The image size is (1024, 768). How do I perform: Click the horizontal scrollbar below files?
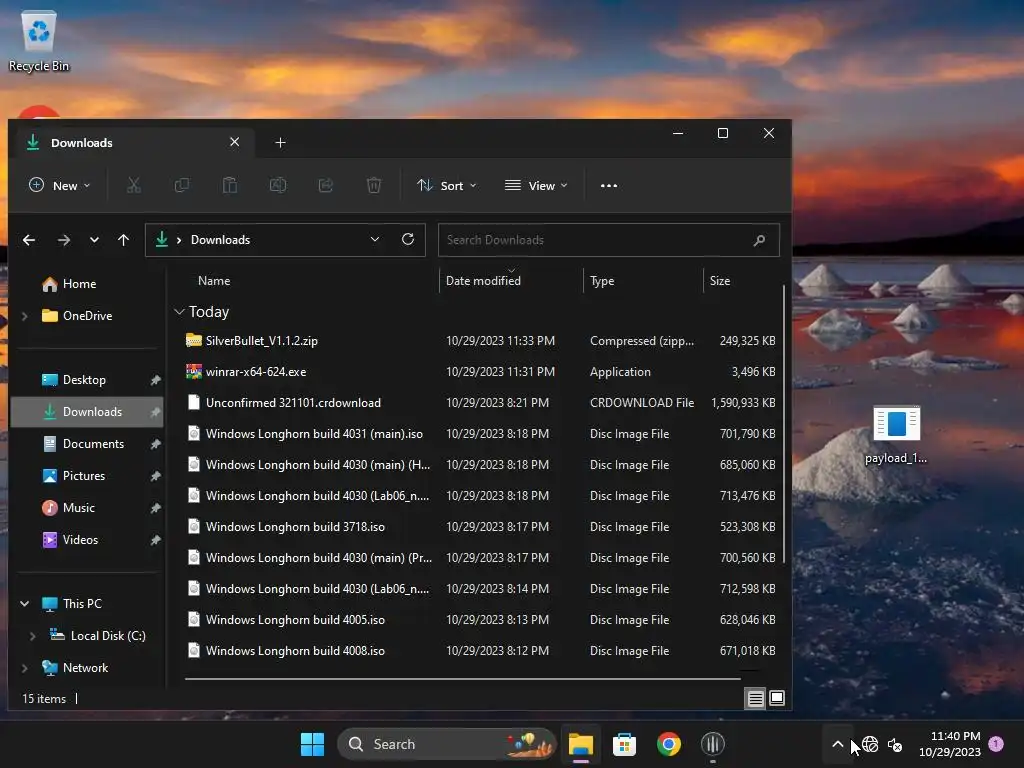click(462, 679)
